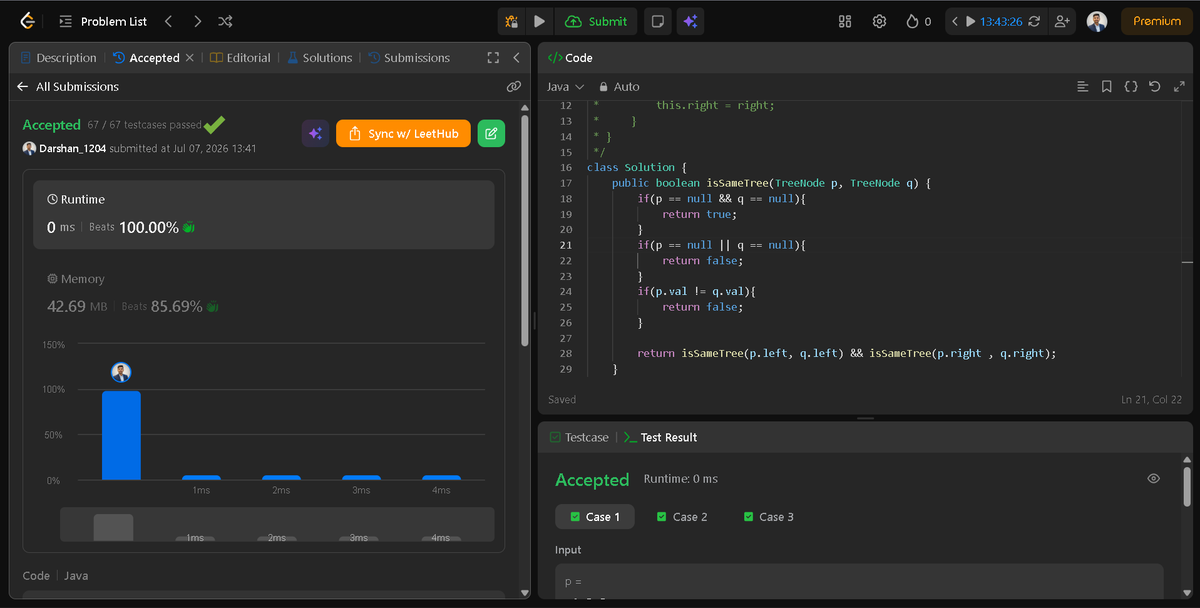Open the curly braces snippet icon
Viewport: 1200px width, 608px height.
click(x=1131, y=87)
